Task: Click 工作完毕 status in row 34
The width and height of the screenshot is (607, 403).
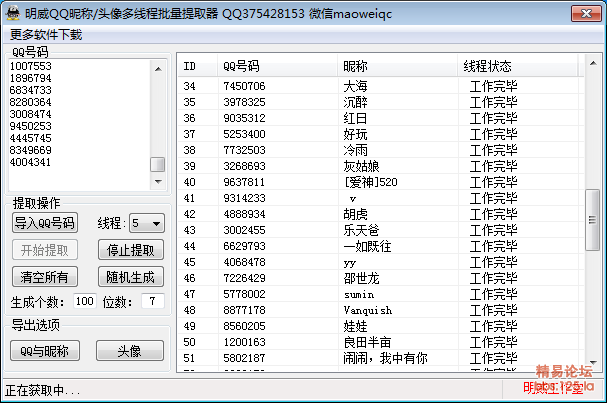Action: click(x=494, y=86)
